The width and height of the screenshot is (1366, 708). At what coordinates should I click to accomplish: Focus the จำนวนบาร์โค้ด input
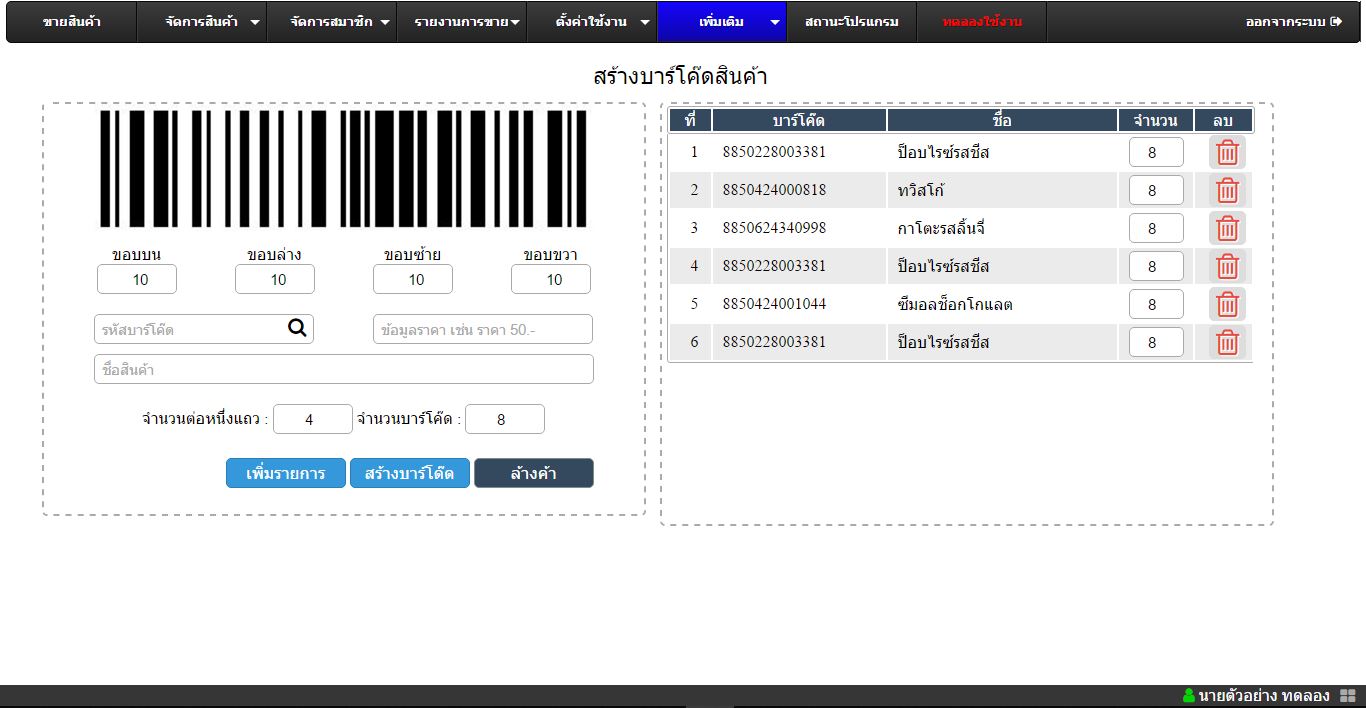(505, 419)
